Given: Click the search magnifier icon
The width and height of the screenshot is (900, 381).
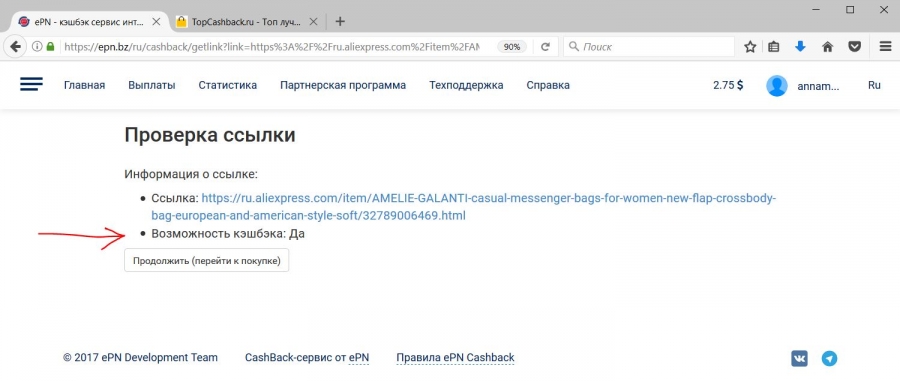Looking at the screenshot, I should click(x=574, y=47).
